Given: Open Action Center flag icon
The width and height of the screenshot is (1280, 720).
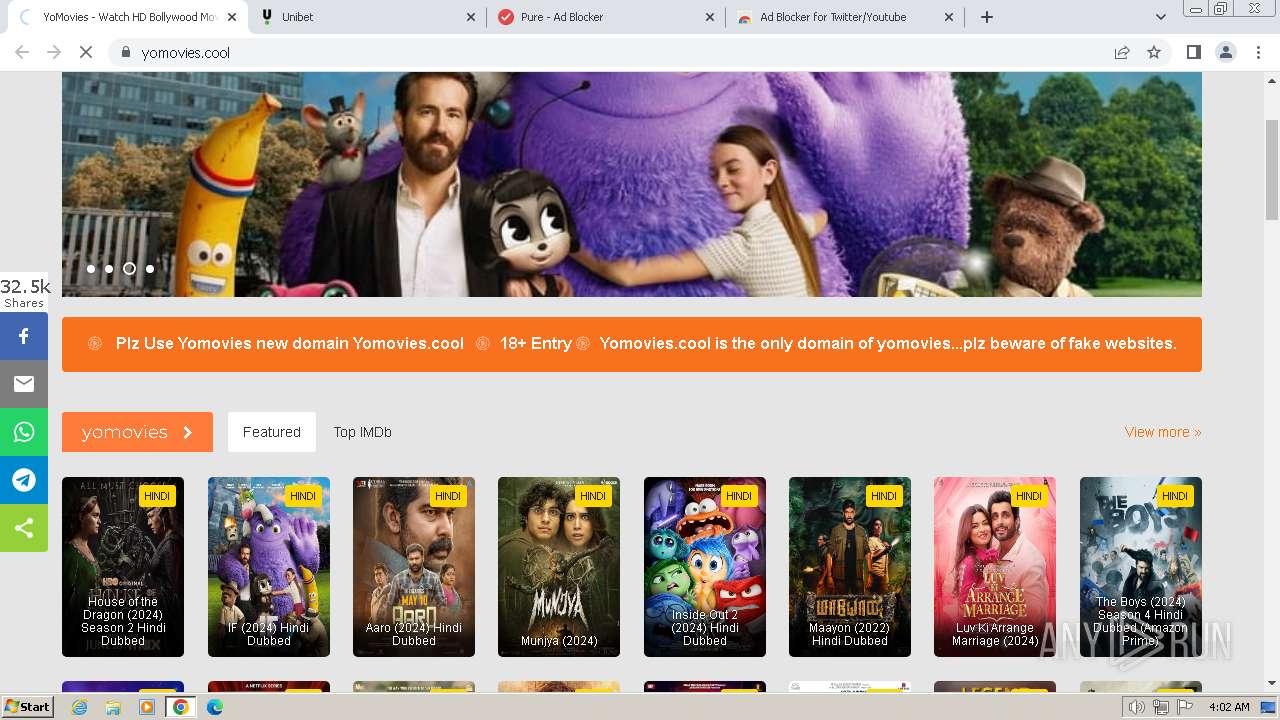Looking at the screenshot, I should [x=1185, y=707].
